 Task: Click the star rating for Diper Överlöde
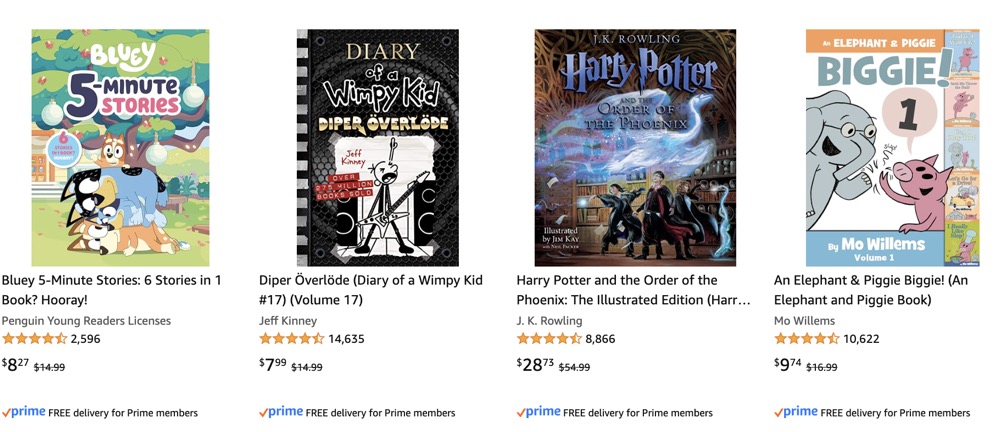point(292,339)
